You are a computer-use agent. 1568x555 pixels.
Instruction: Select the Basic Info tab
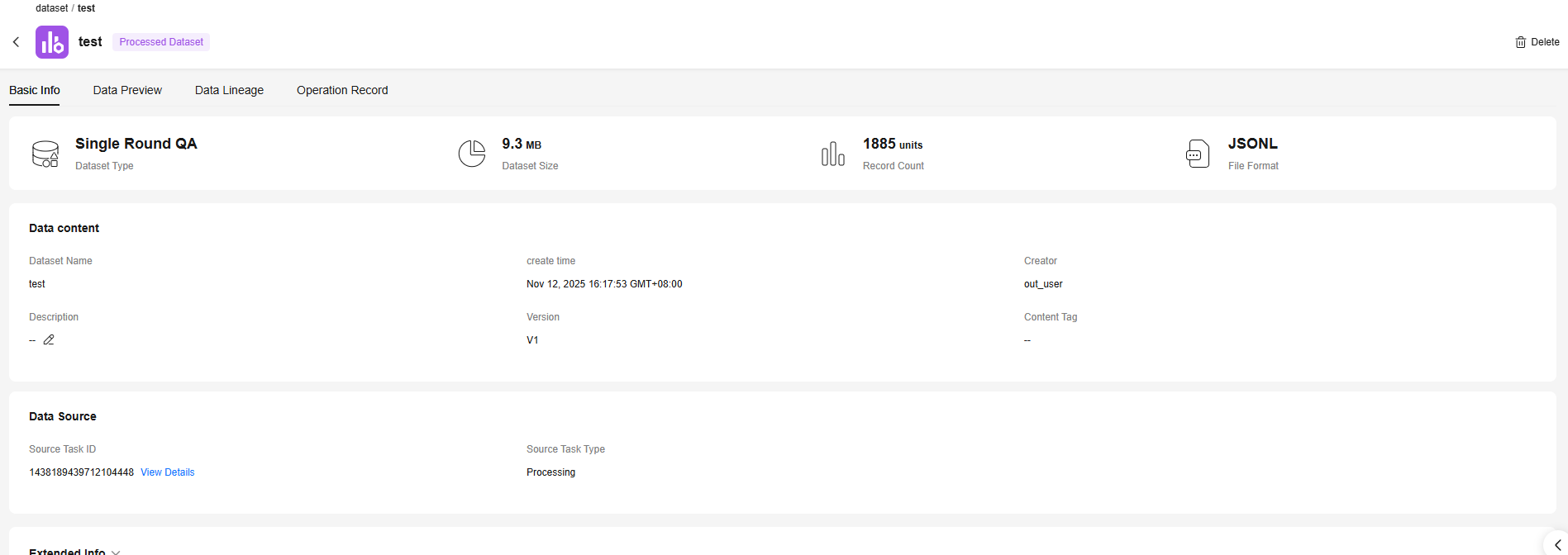click(x=35, y=90)
